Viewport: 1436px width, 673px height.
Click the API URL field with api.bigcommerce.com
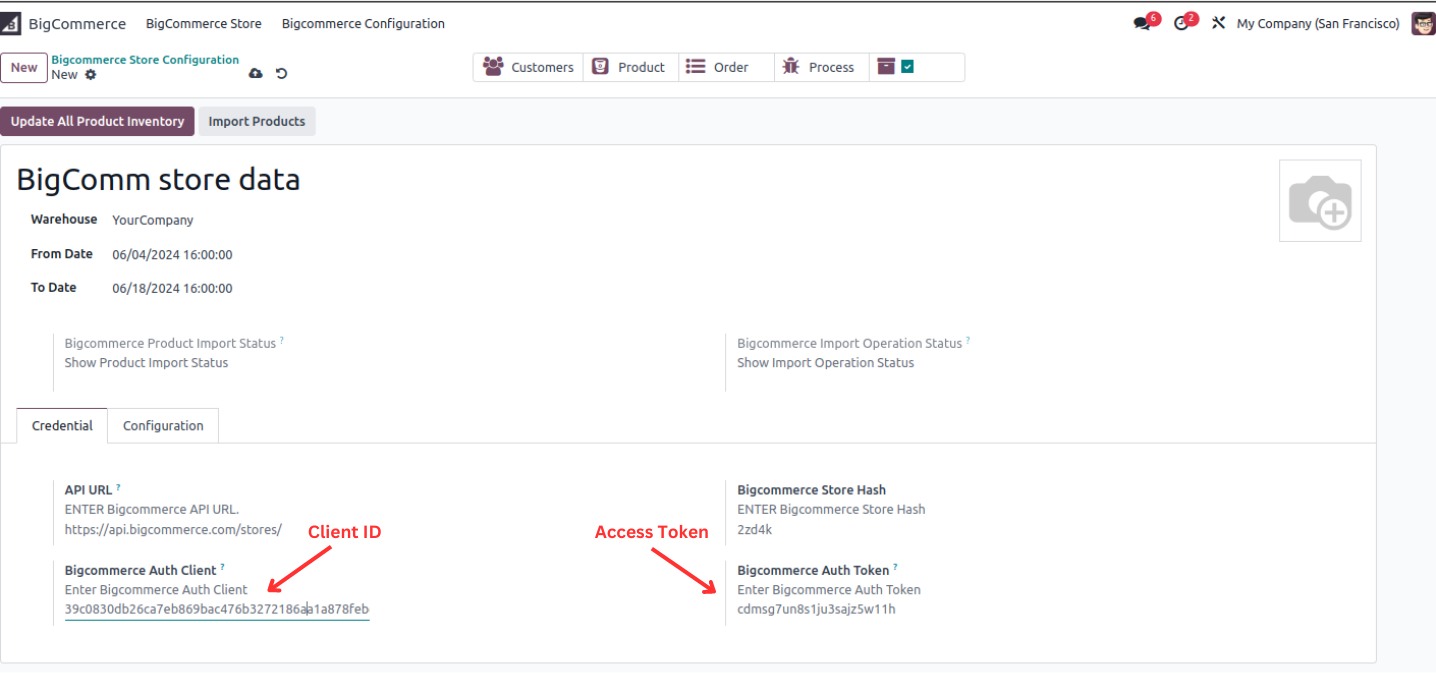tap(173, 529)
